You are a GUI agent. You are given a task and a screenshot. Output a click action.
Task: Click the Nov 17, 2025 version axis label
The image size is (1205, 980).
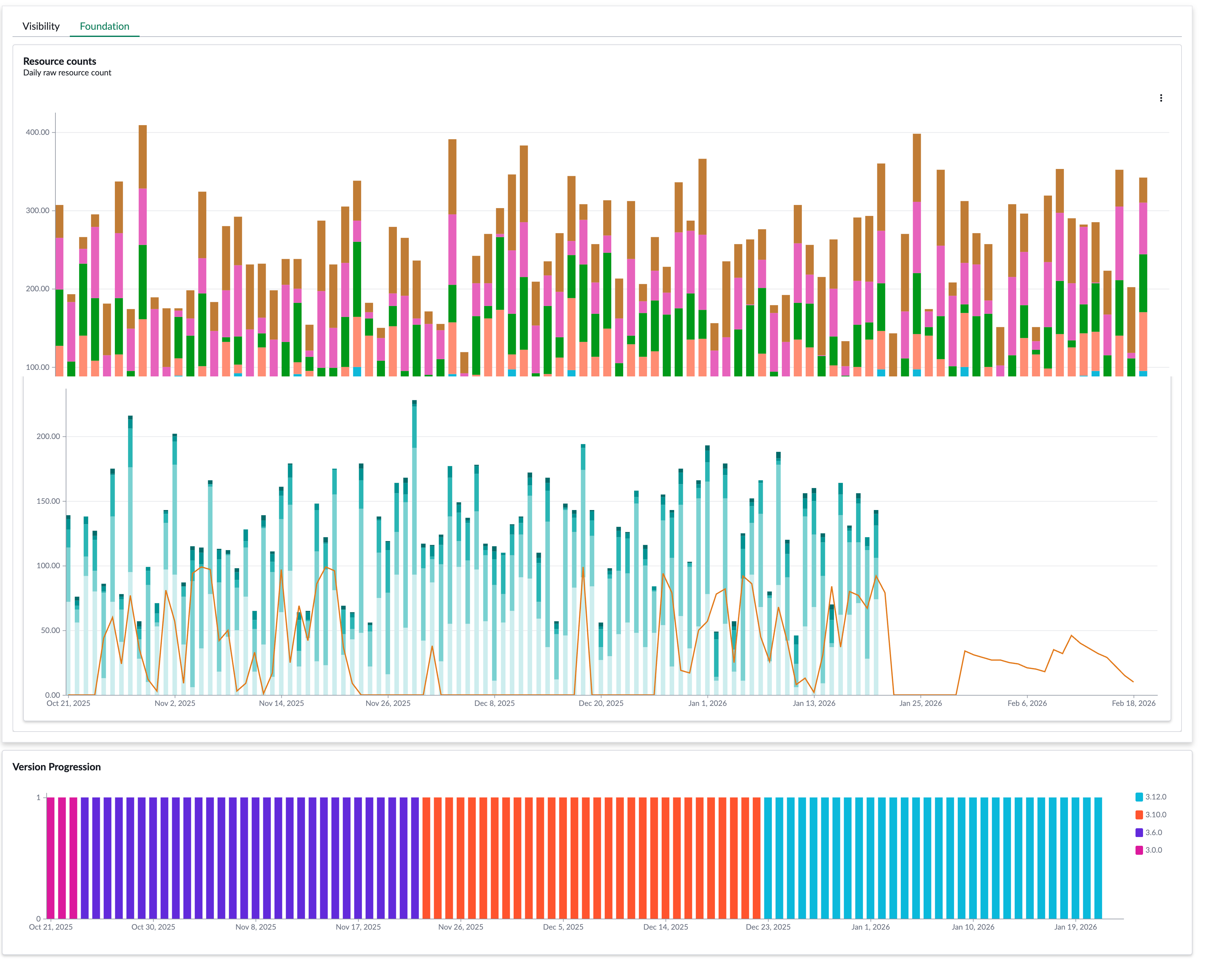pyautogui.click(x=358, y=927)
